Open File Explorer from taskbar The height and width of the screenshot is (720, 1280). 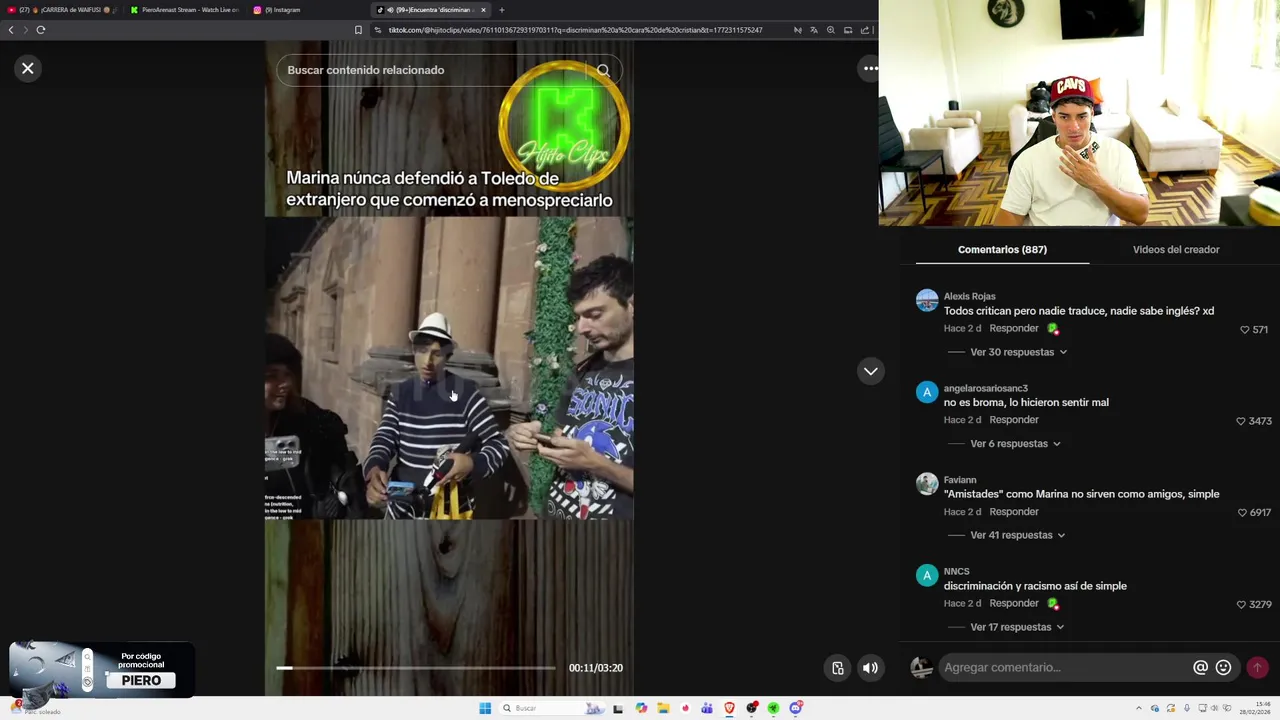click(x=663, y=708)
